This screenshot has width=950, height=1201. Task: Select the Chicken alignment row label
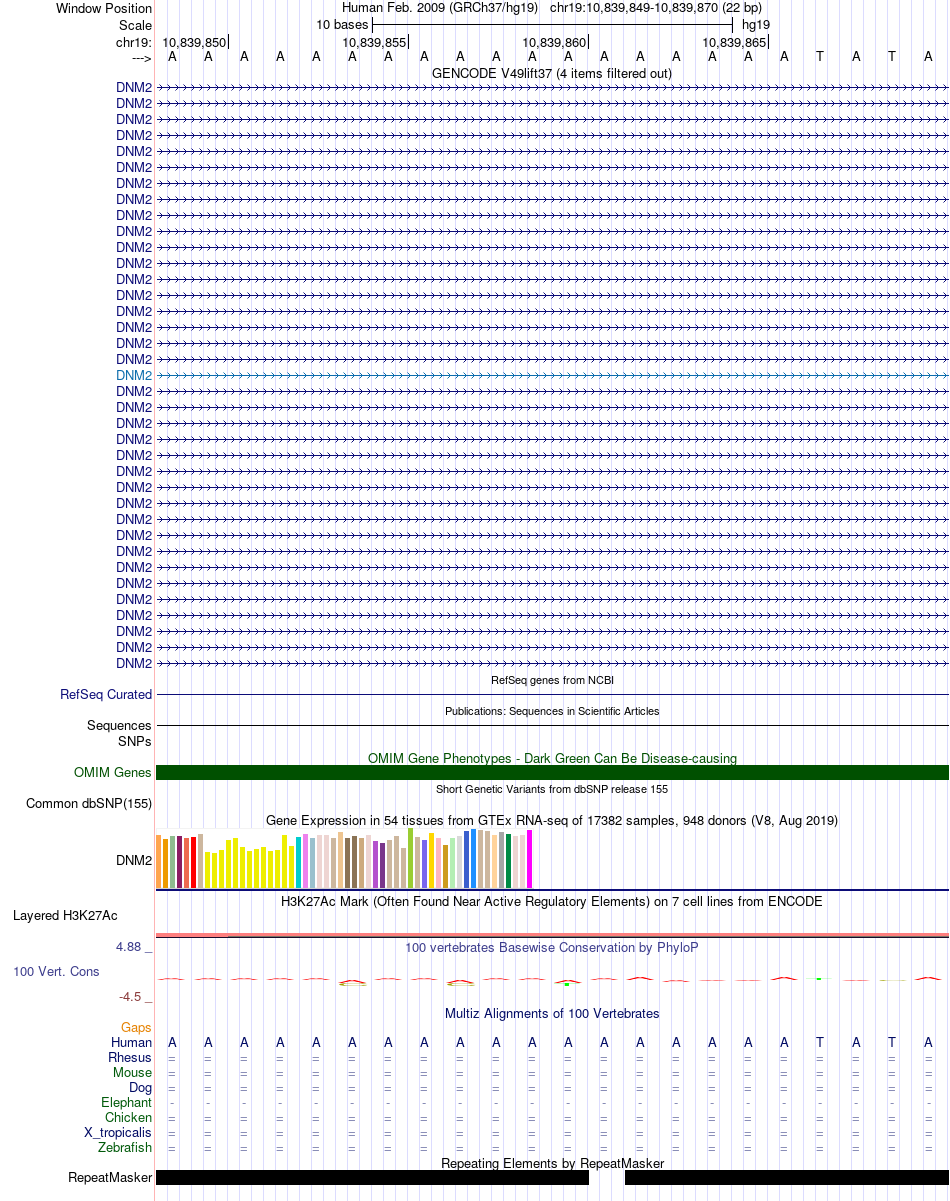coord(129,1117)
